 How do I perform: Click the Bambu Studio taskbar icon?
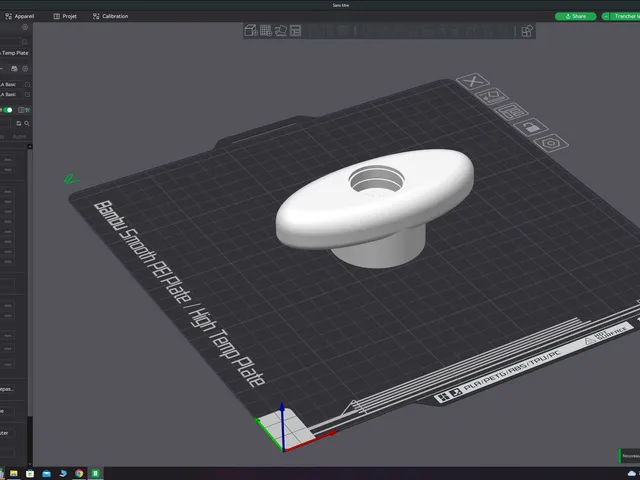tap(96, 473)
